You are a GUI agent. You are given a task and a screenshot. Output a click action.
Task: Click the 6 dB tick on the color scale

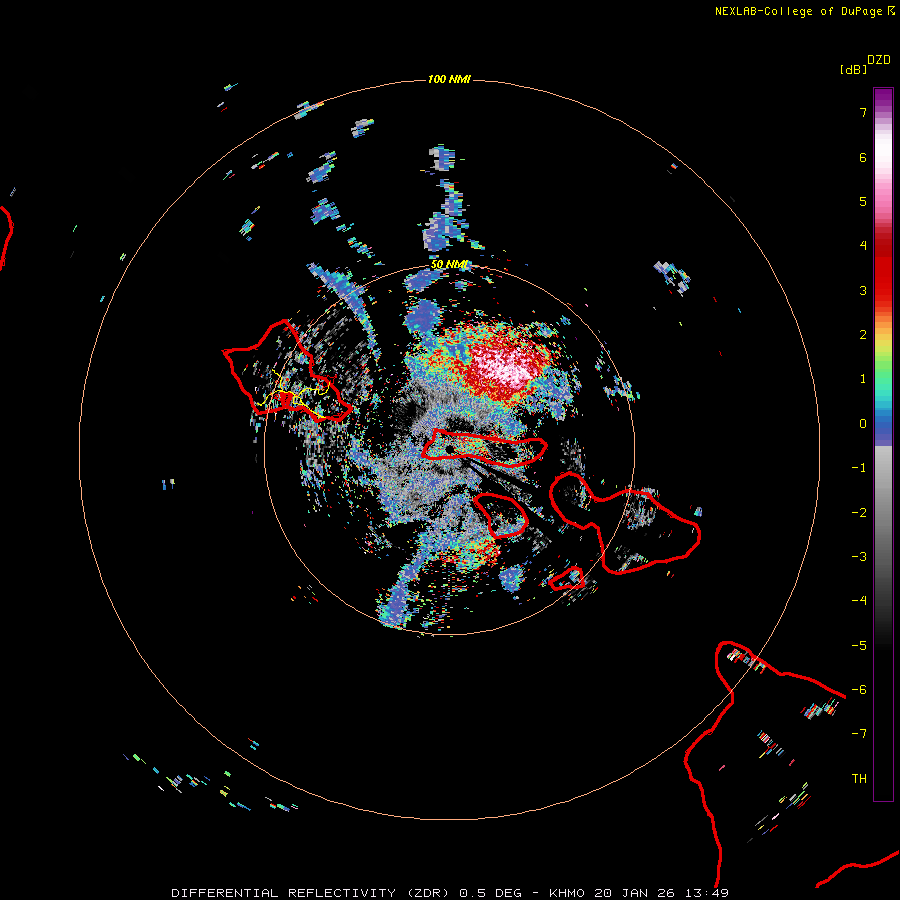click(863, 157)
